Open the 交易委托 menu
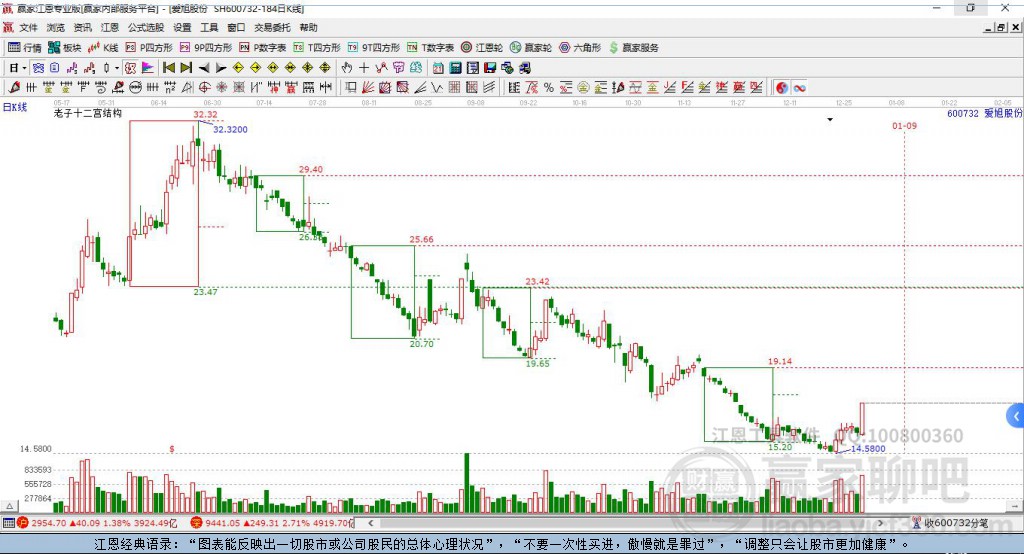Image resolution: width=1024 pixels, height=554 pixels. (x=272, y=27)
